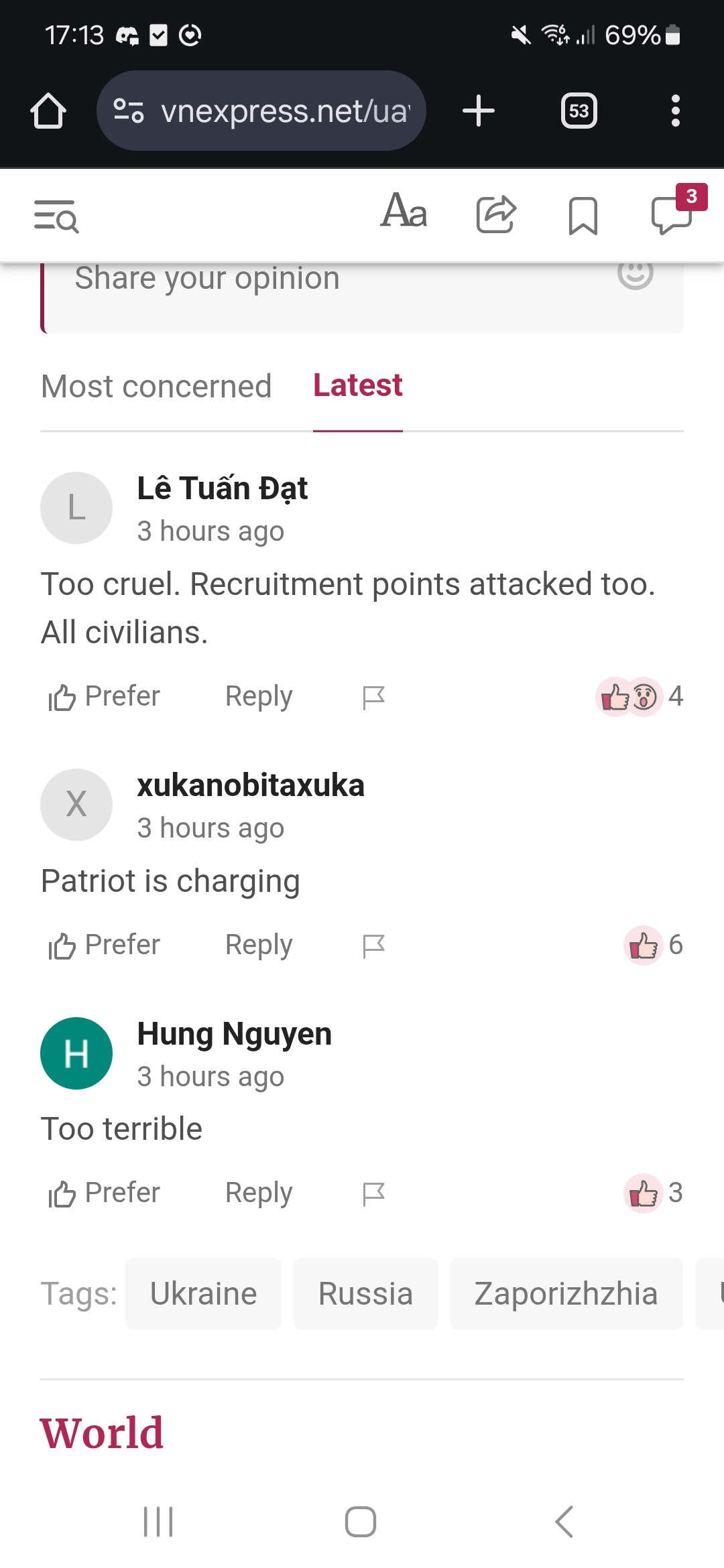Like Lê Tuấn Đạt's comment with Prefer
This screenshot has width=724, height=1568.
click(x=104, y=696)
